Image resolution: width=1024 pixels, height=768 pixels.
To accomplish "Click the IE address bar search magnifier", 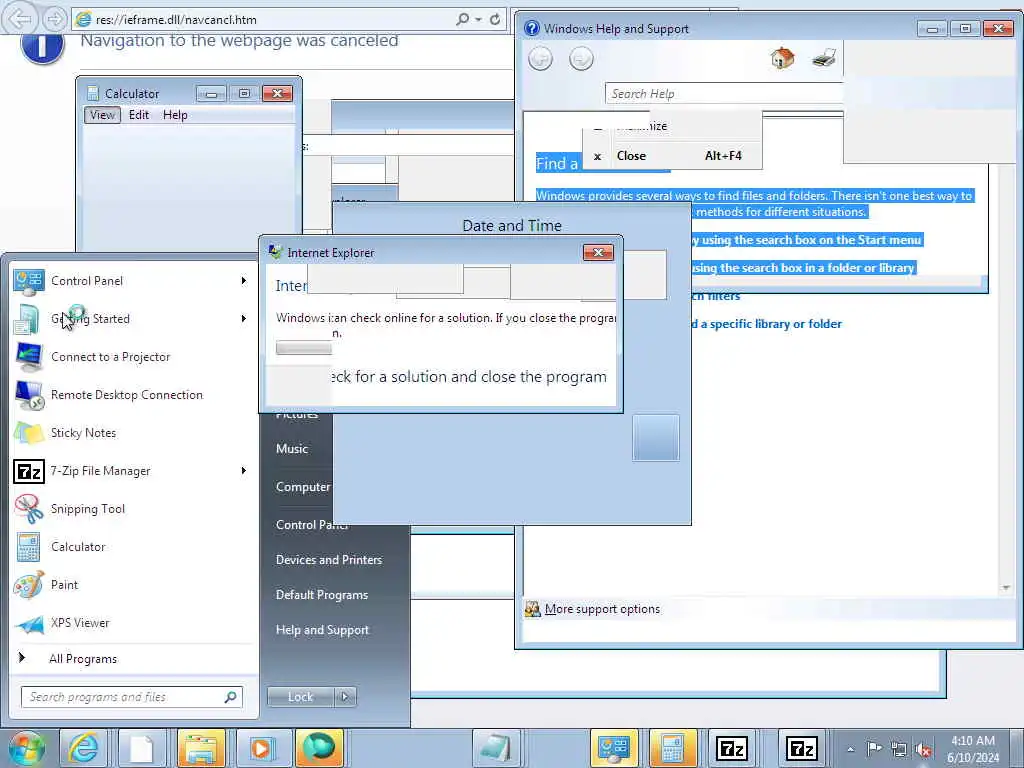I will coord(462,20).
